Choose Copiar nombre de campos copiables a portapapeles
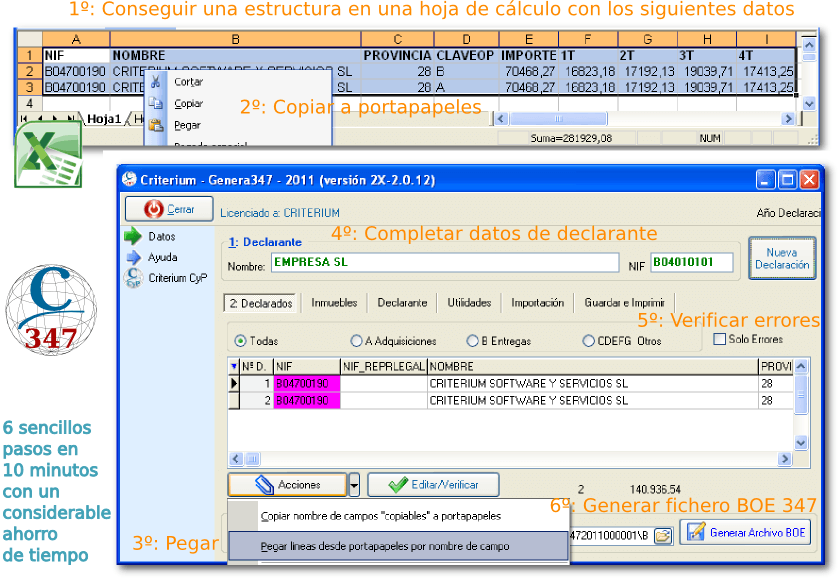This screenshot has width=838, height=578. [399, 516]
